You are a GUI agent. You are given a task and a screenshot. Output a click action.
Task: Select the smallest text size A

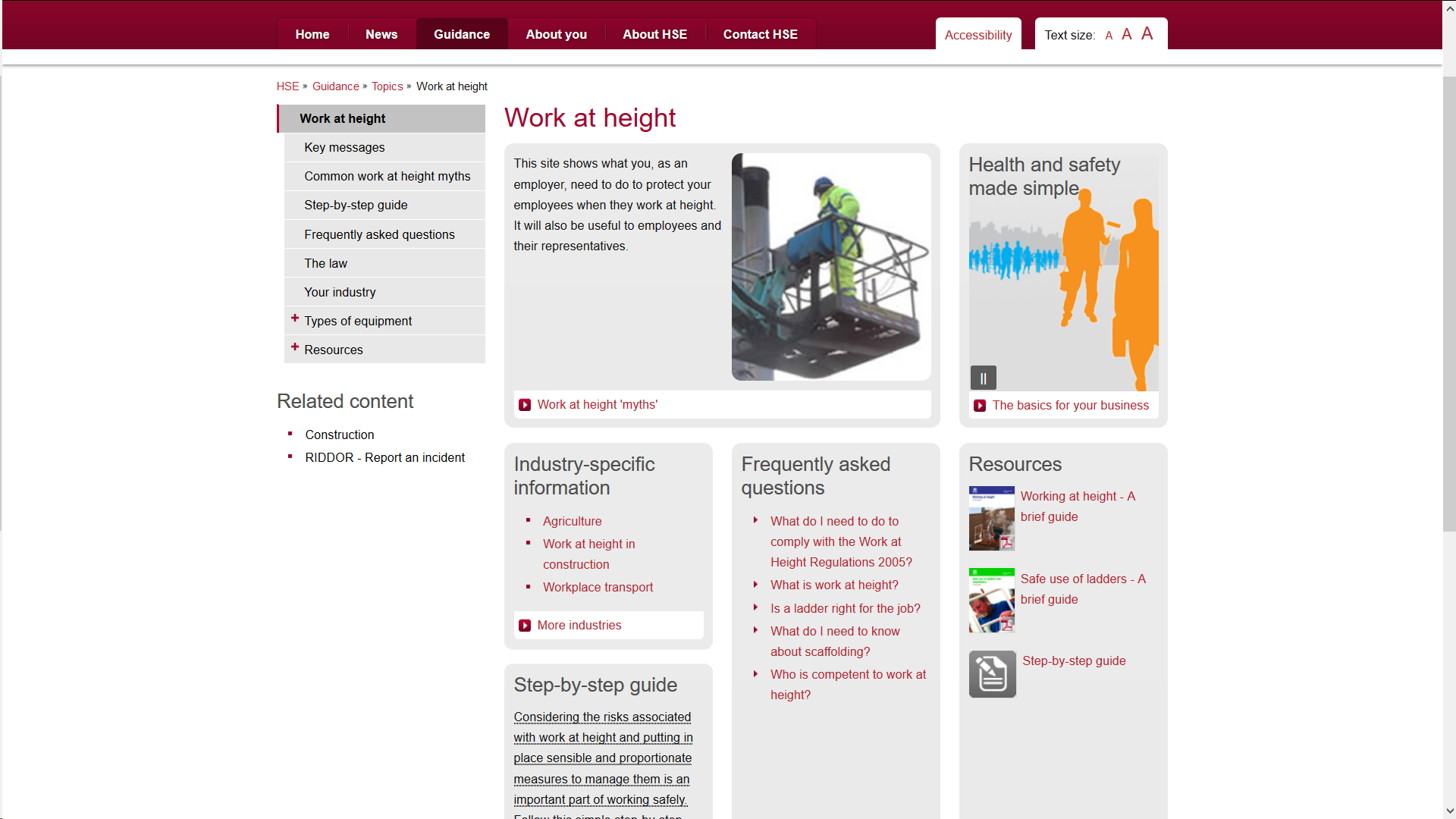1109,36
